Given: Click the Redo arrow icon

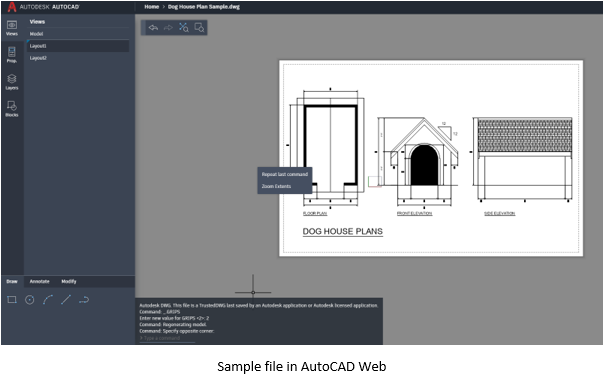Looking at the screenshot, I should coord(168,27).
